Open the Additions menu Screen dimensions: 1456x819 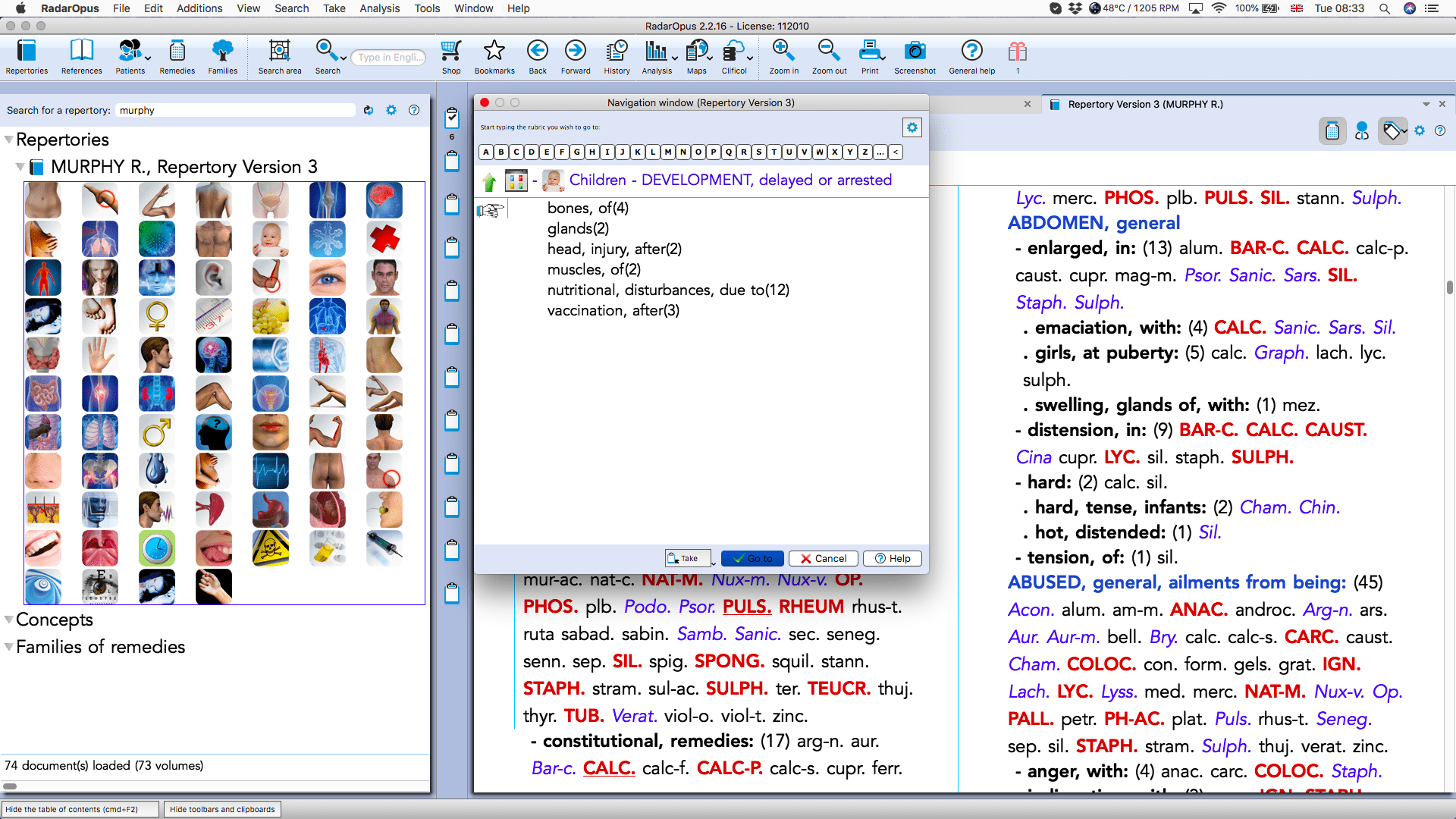(x=199, y=8)
